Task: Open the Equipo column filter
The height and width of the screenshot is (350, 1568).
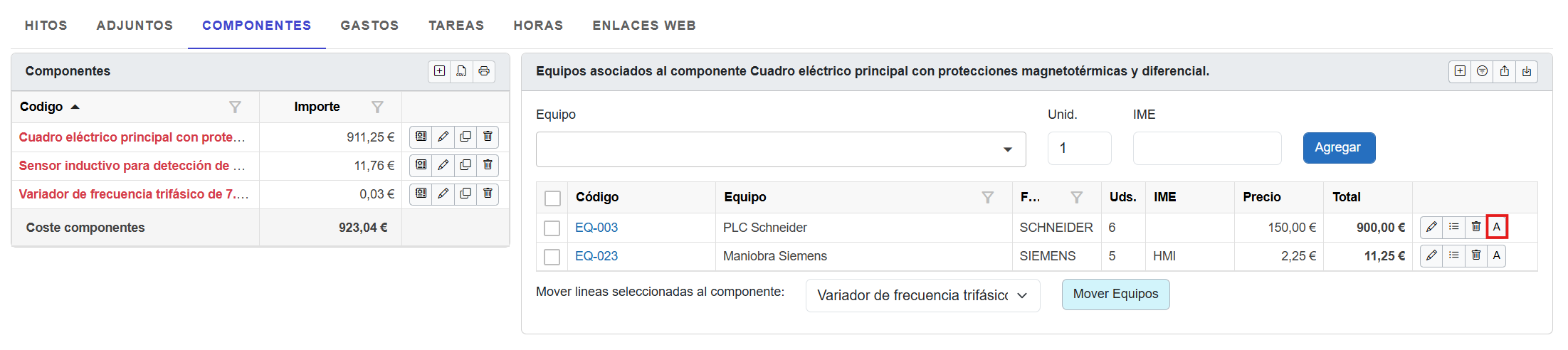Action: point(987,197)
